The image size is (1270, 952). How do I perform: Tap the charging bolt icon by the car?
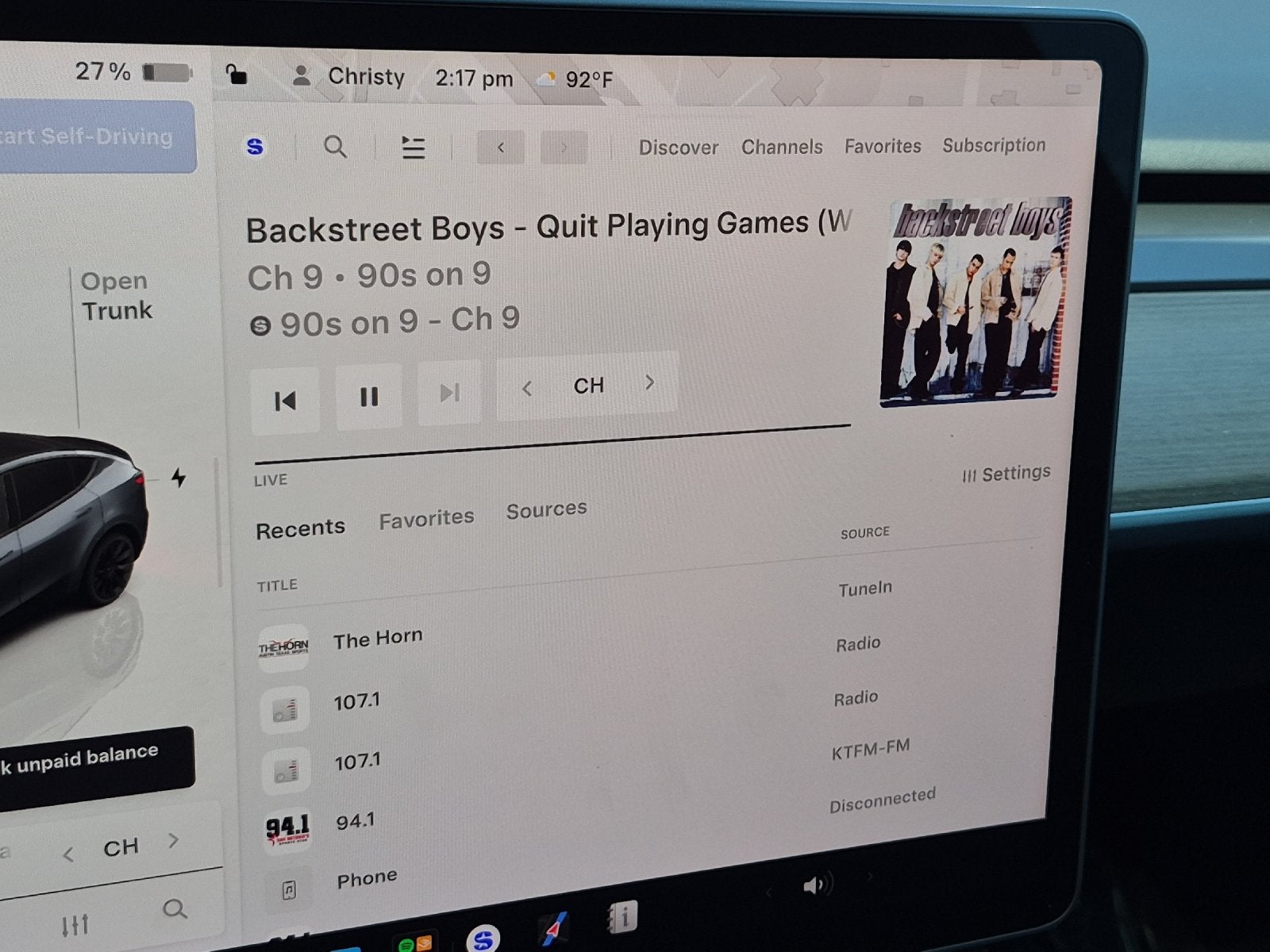click(x=179, y=477)
